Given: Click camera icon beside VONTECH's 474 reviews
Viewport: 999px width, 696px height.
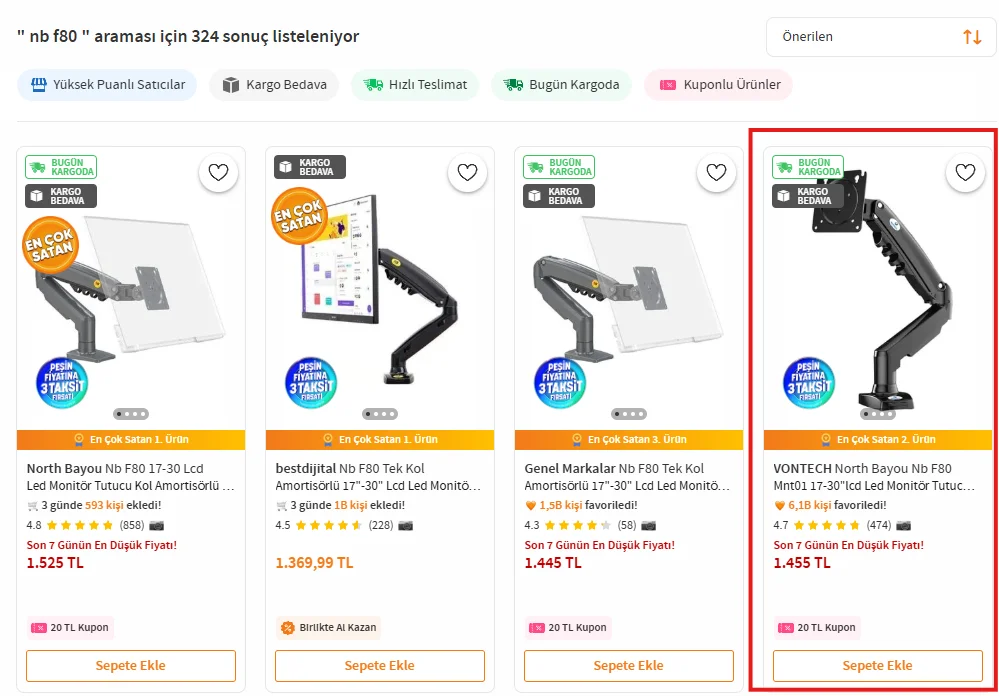Looking at the screenshot, I should 904,525.
